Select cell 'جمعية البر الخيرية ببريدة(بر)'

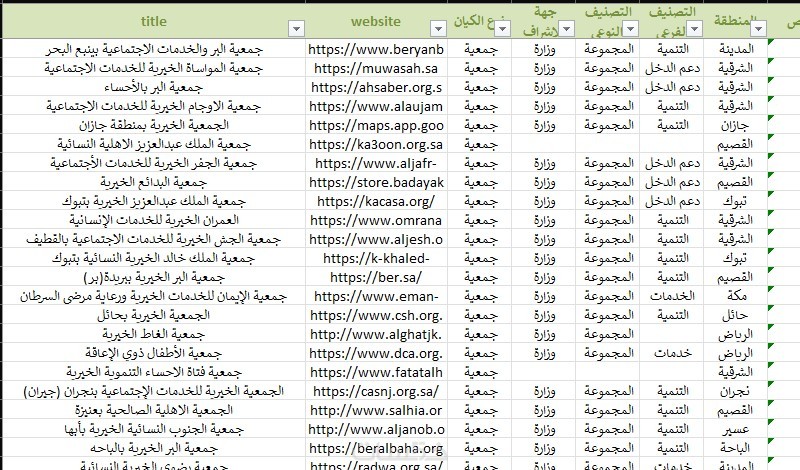154,278
